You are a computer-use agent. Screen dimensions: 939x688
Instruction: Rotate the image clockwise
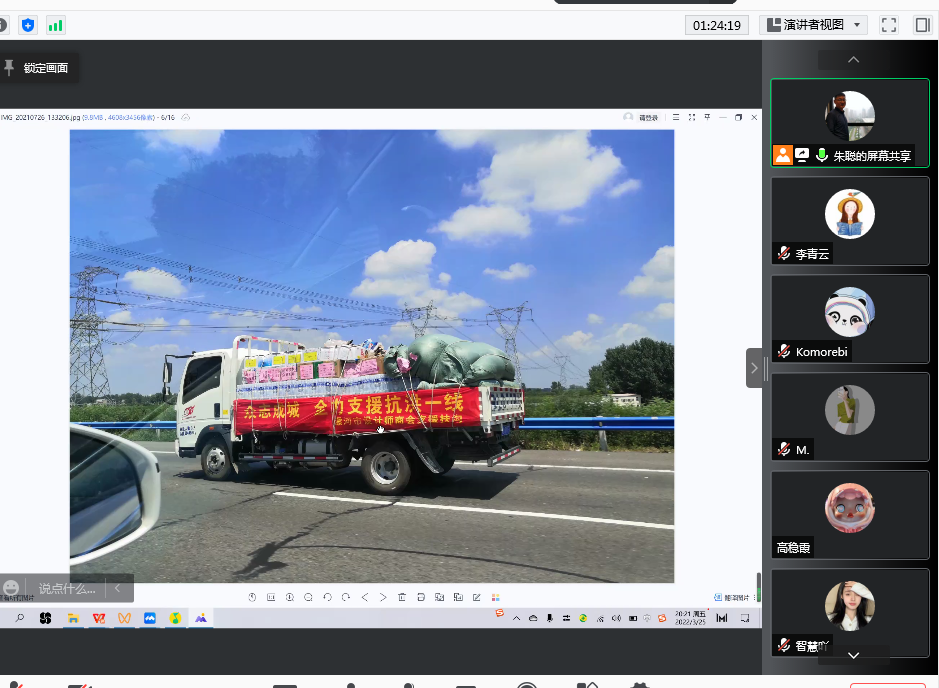pyautogui.click(x=346, y=597)
